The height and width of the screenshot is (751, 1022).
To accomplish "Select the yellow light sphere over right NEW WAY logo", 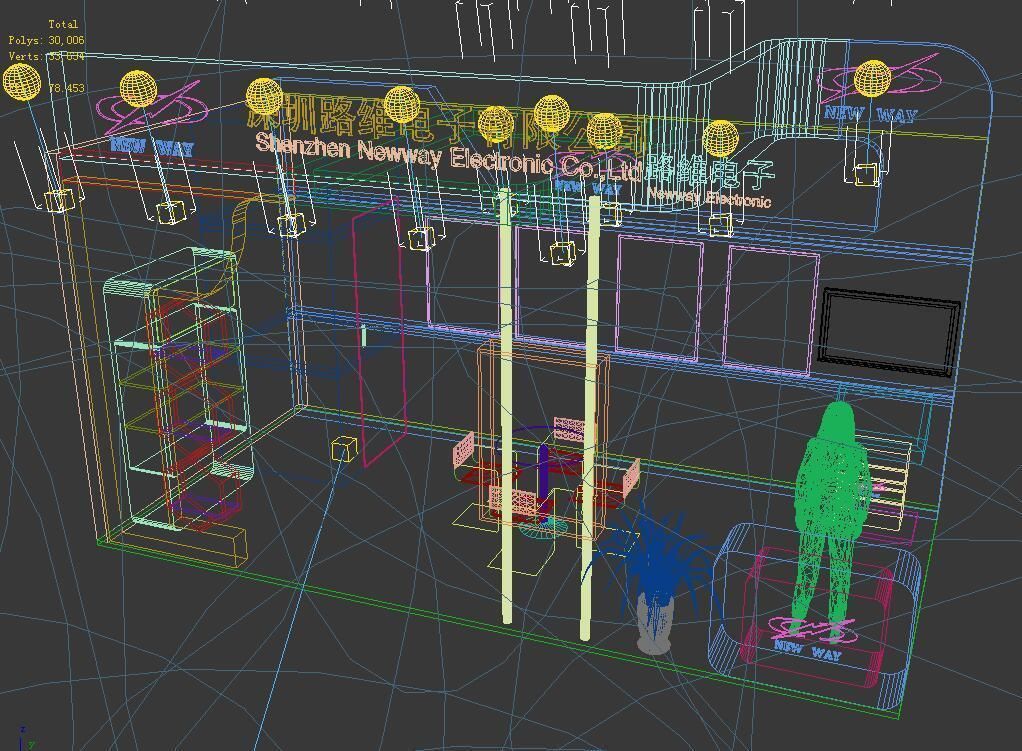I will coord(872,78).
